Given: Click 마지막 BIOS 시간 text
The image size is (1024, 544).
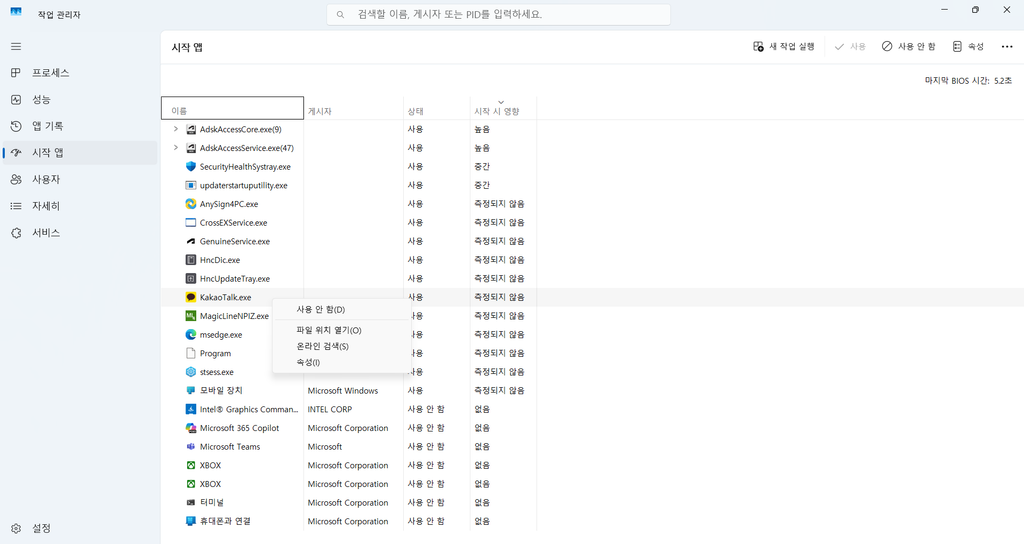Looking at the screenshot, I should (968, 80).
